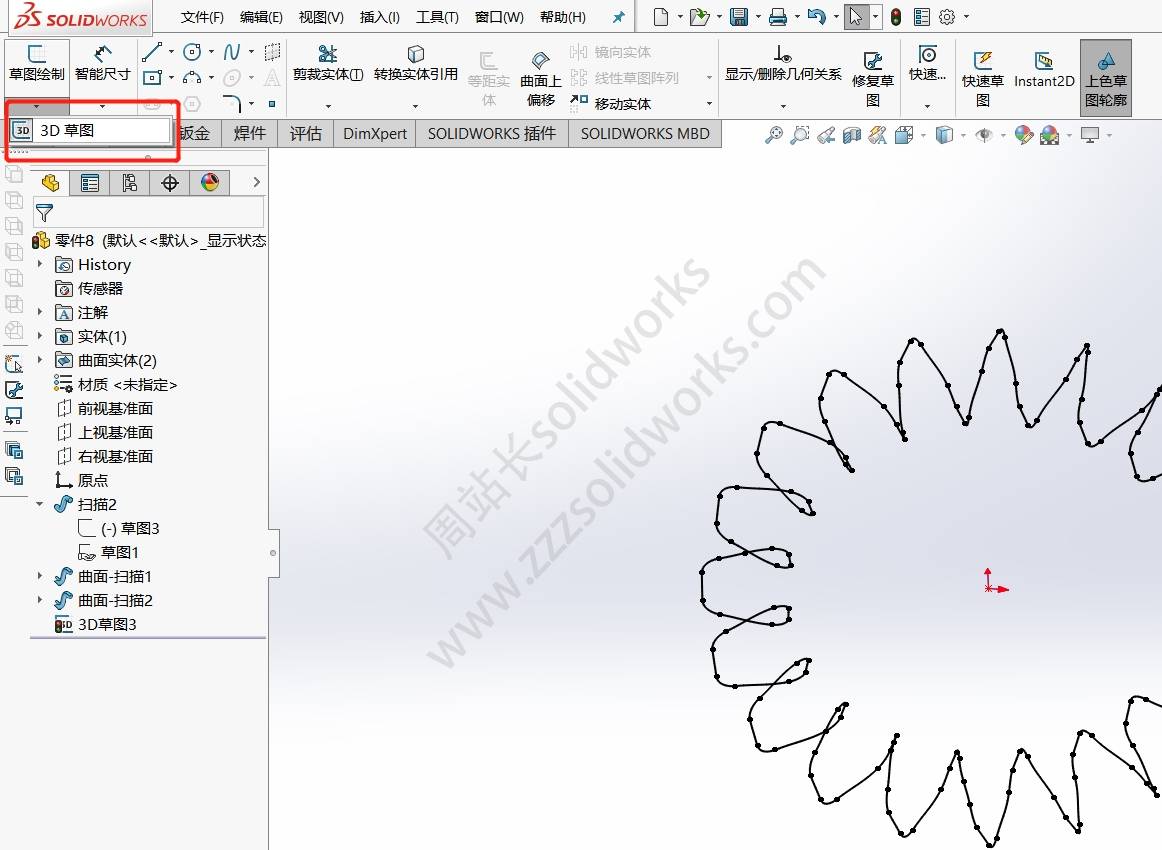Toggle 上色草图轮廓 shaded sketch contours
The image size is (1162, 850).
coord(1105,78)
